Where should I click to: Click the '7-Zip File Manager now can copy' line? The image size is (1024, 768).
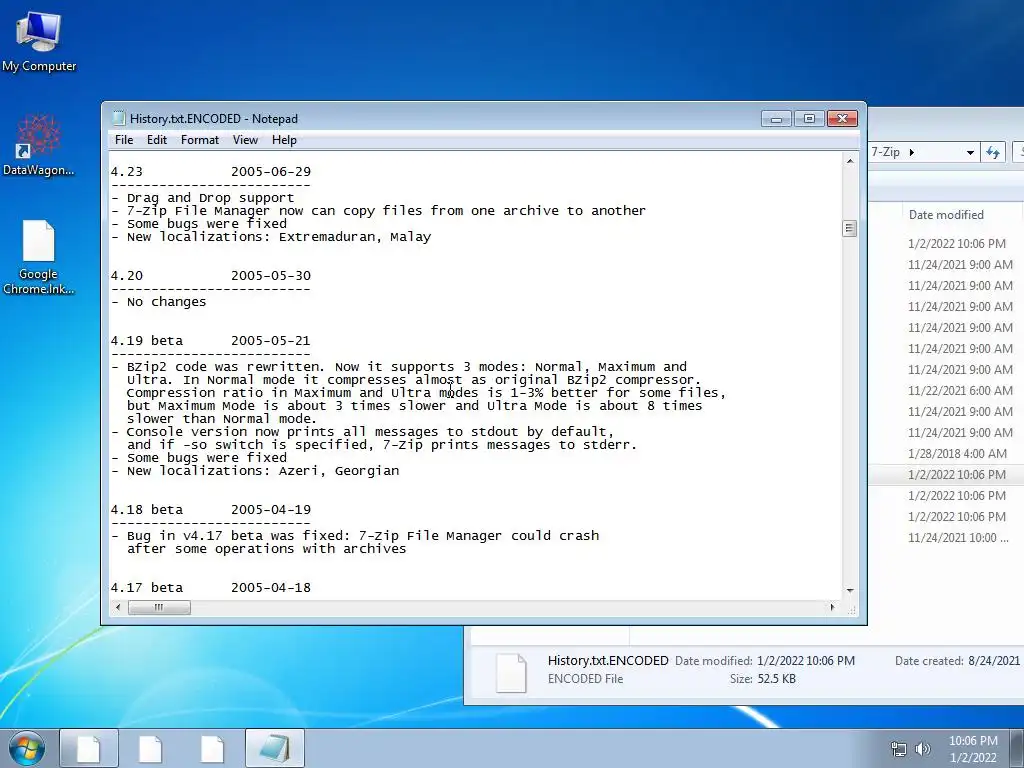[378, 211]
